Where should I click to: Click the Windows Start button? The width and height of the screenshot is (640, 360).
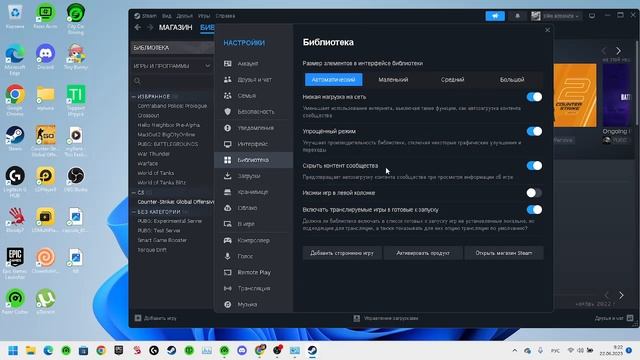pos(13,350)
